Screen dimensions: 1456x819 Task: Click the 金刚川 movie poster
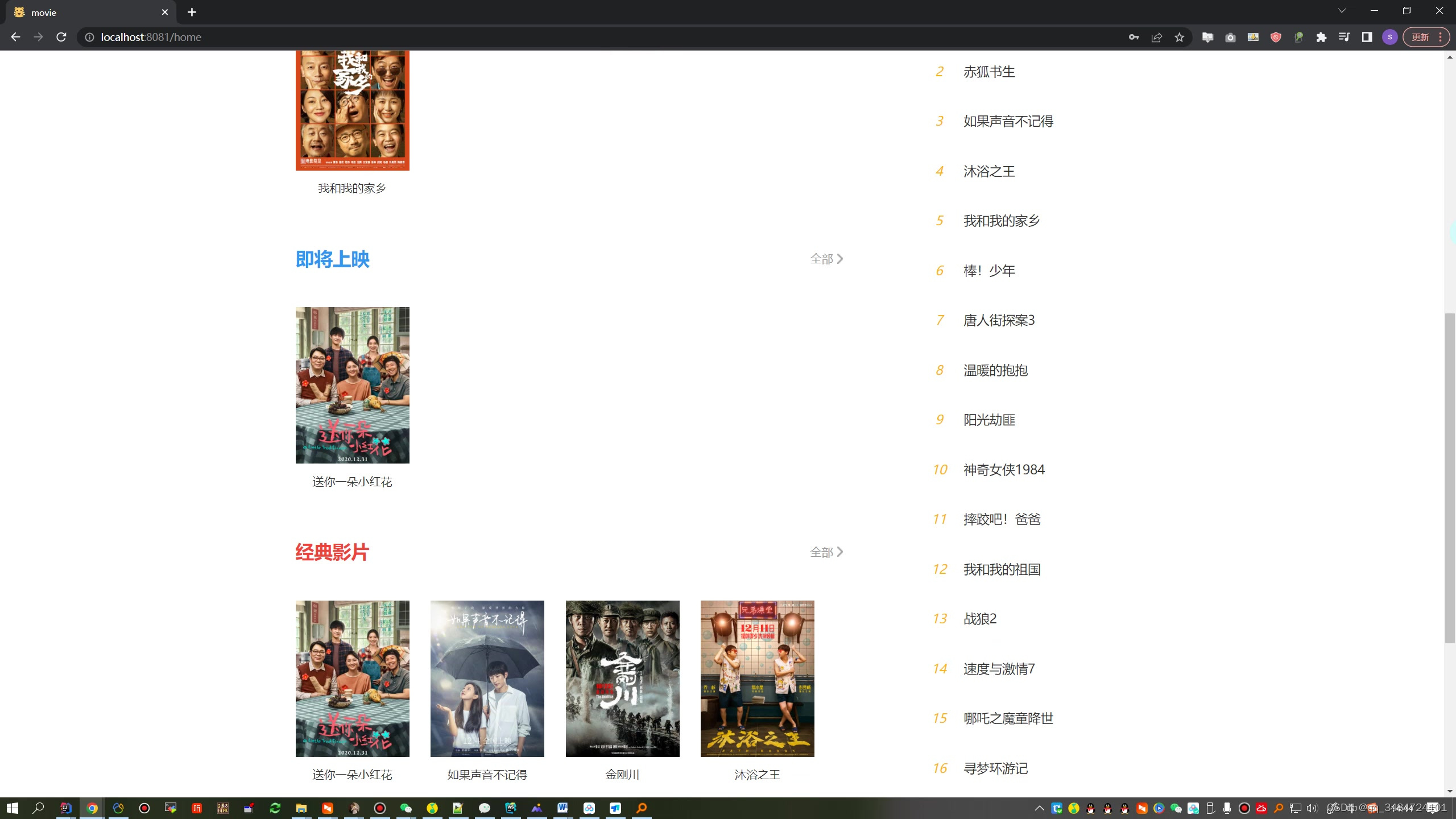[x=622, y=679]
